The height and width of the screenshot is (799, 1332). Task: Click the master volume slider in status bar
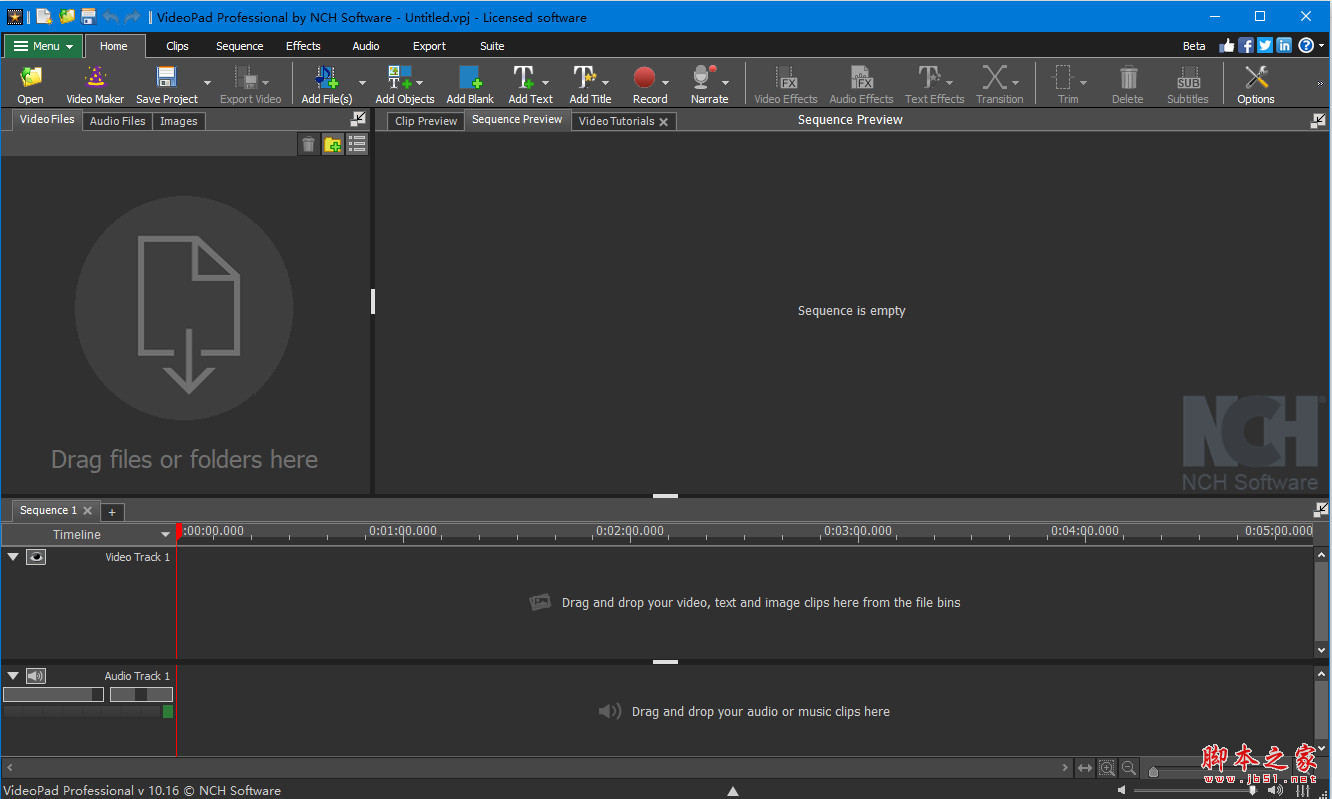[1198, 790]
